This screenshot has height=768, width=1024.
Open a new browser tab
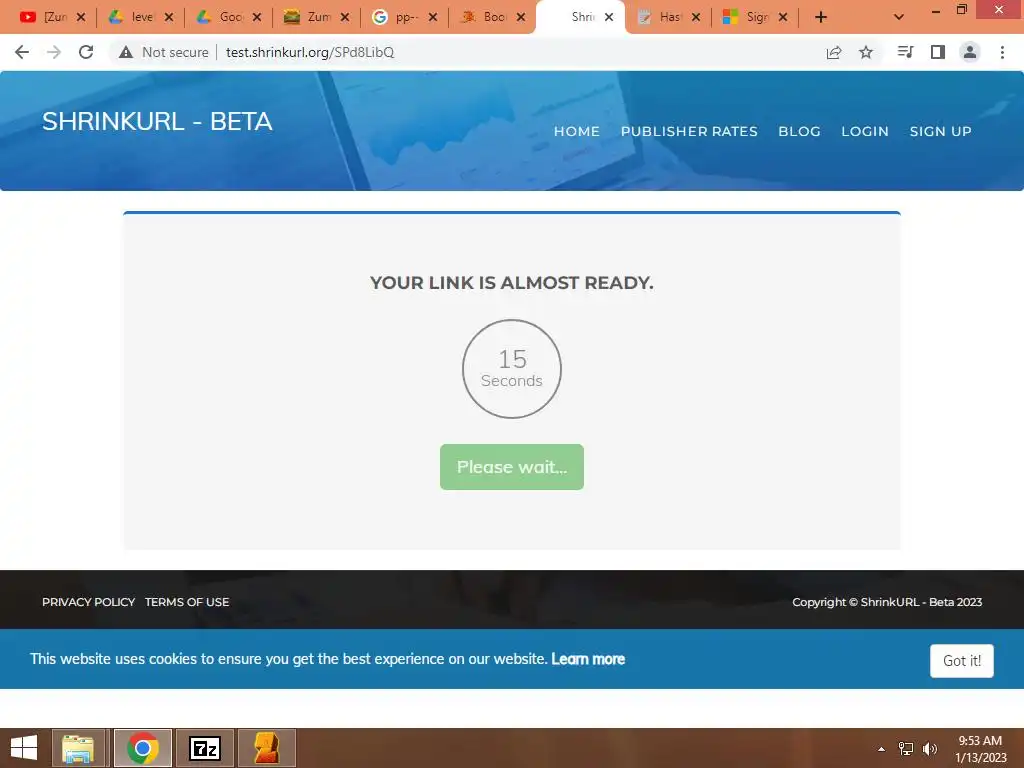click(x=821, y=18)
